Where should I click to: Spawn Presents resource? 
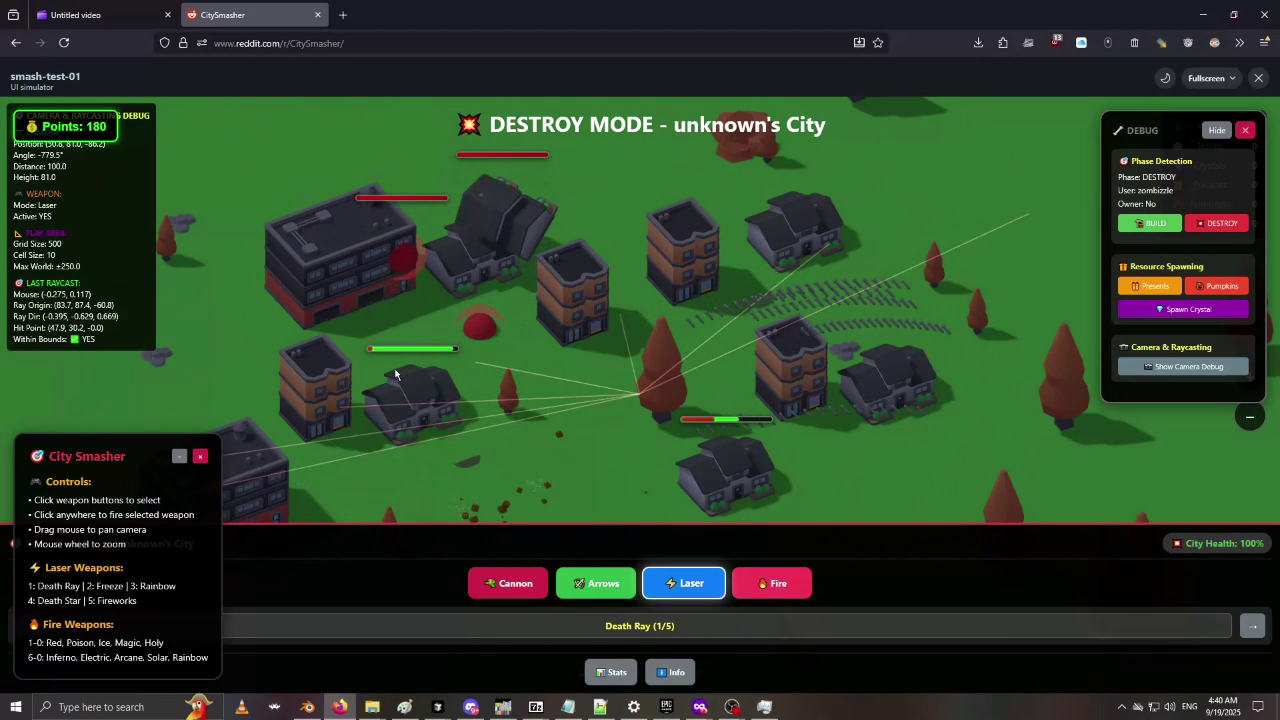[1150, 286]
